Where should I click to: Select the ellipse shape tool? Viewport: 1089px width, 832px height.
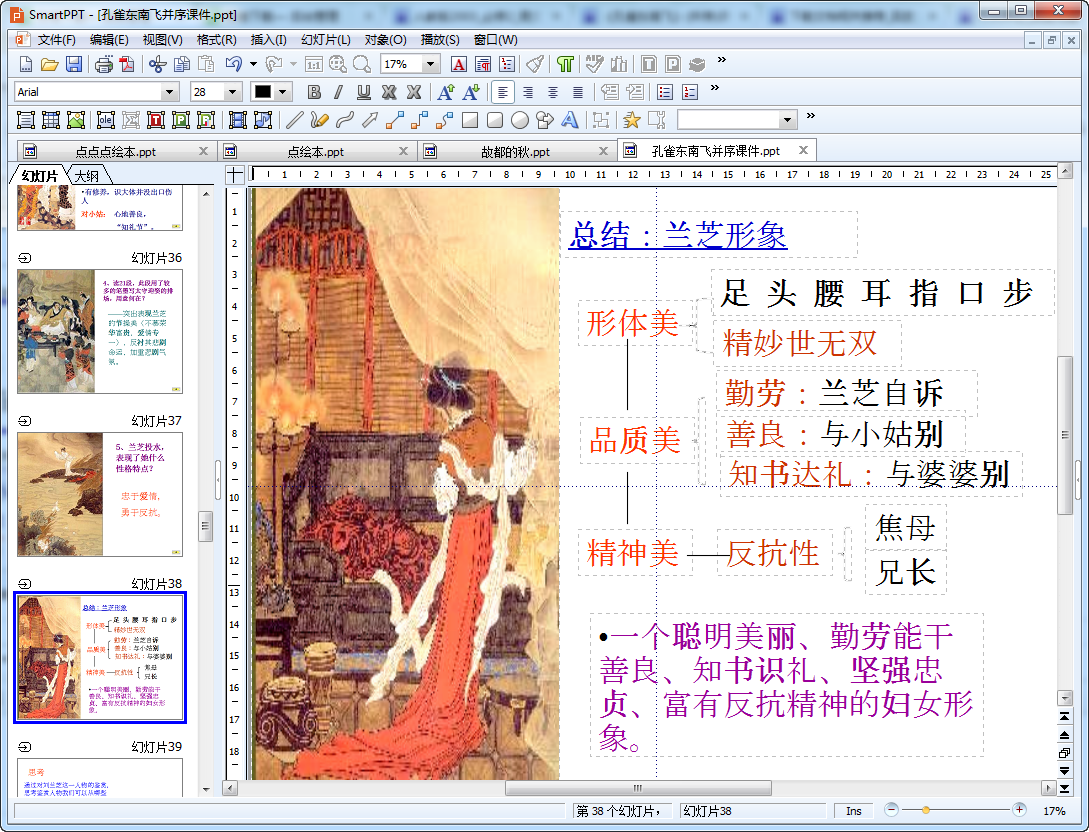[x=519, y=120]
